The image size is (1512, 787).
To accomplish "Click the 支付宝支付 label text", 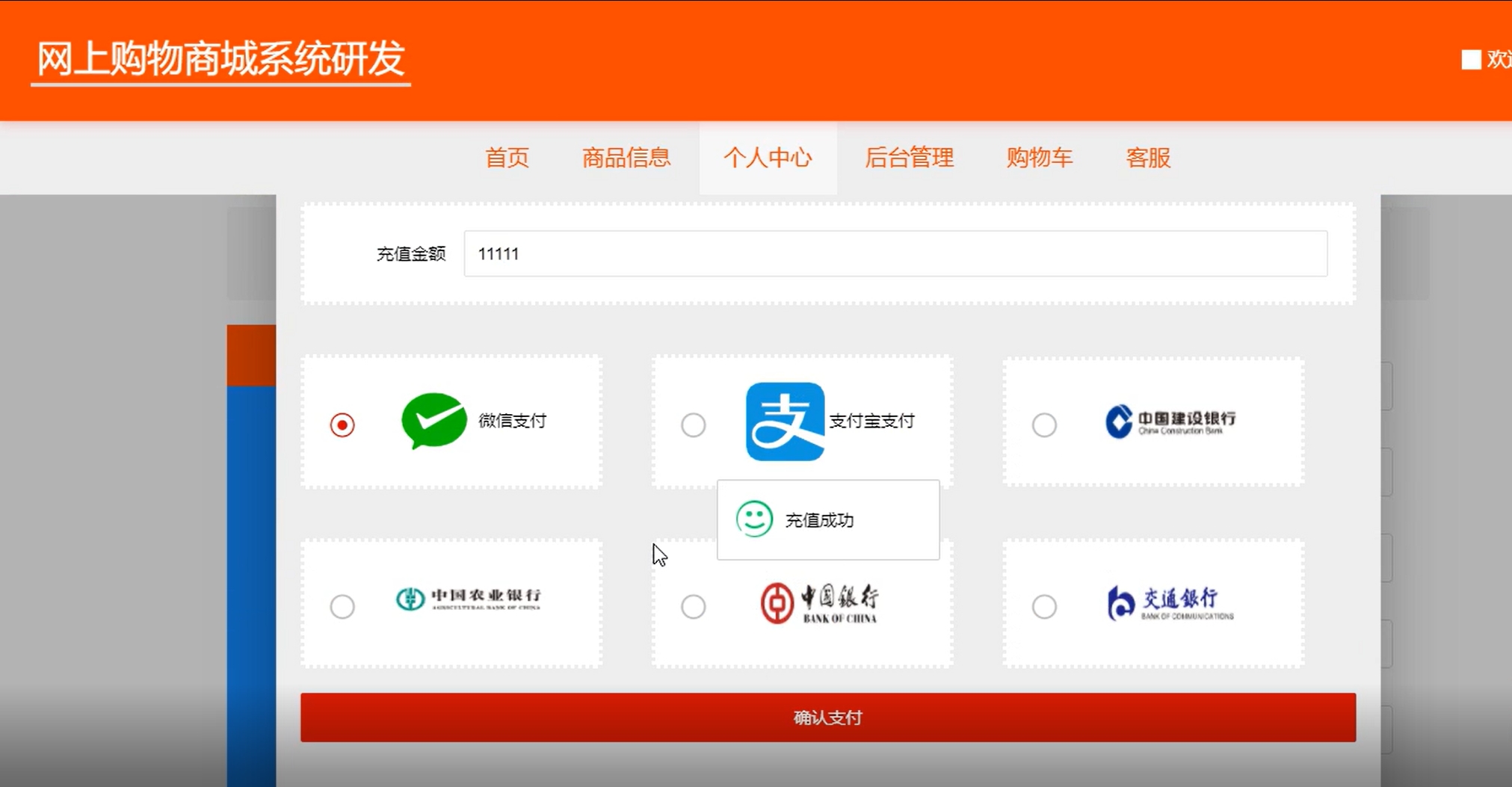I will pos(871,421).
